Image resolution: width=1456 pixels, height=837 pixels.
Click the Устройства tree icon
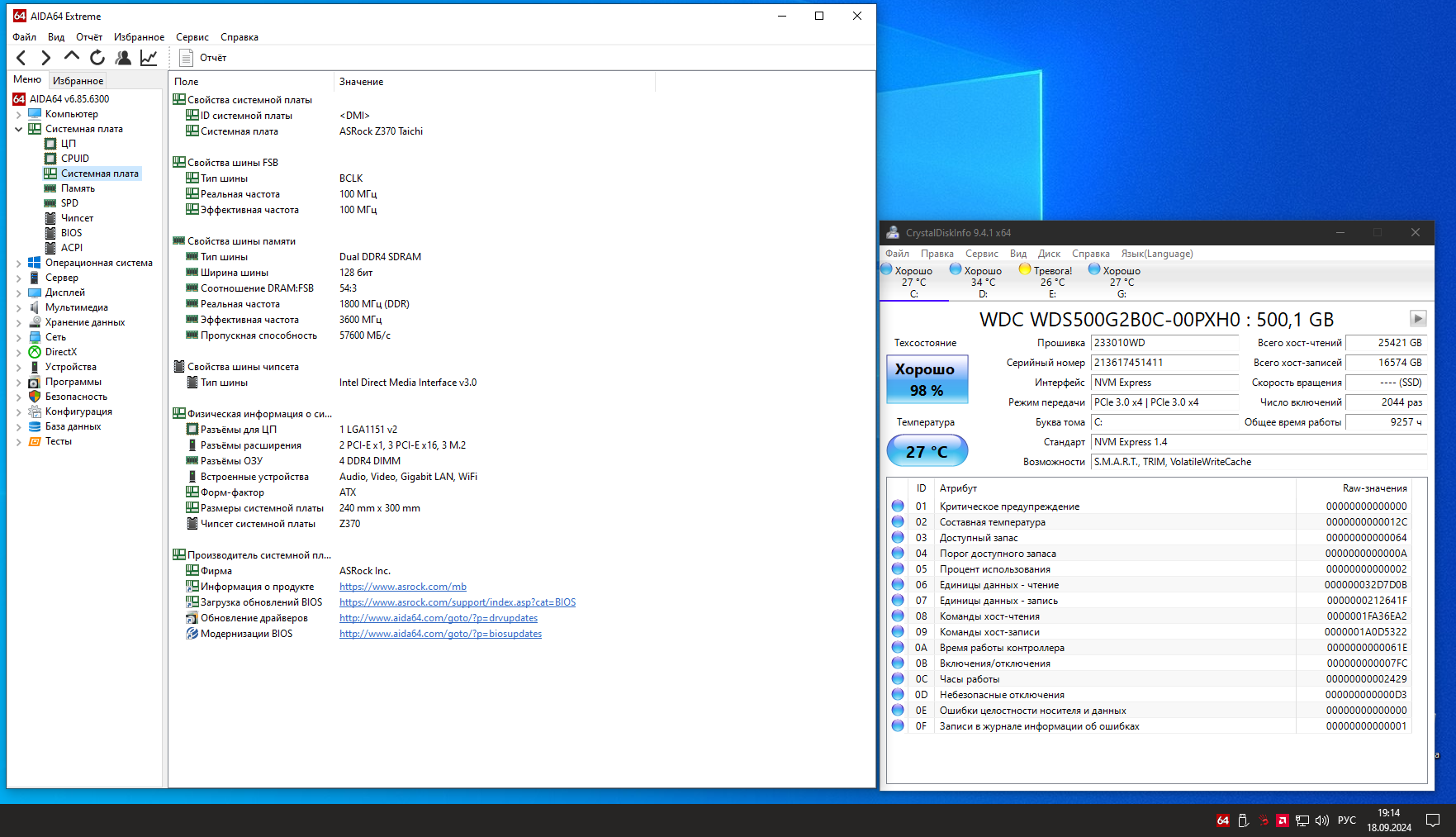35,367
